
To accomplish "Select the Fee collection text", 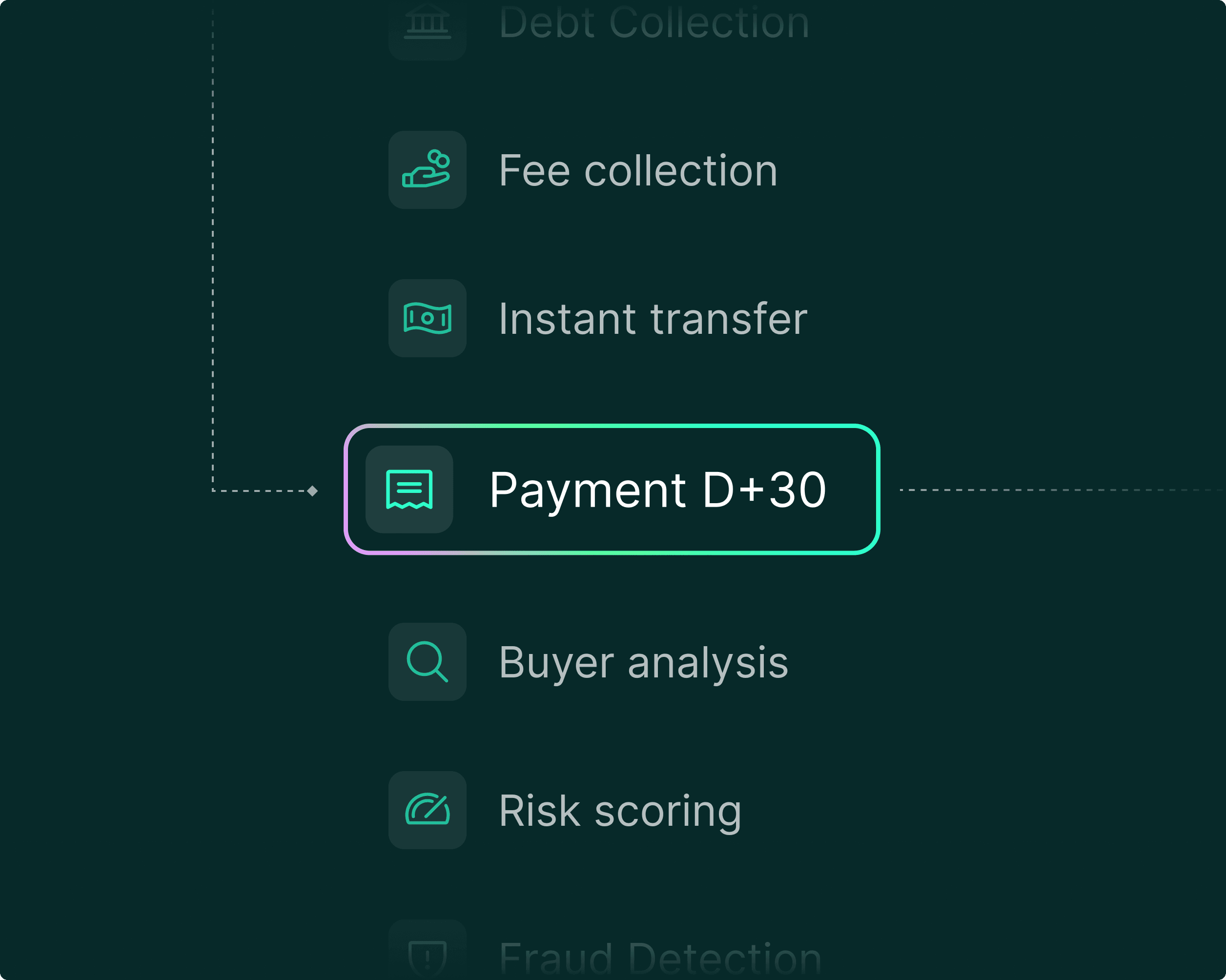I will click(638, 171).
